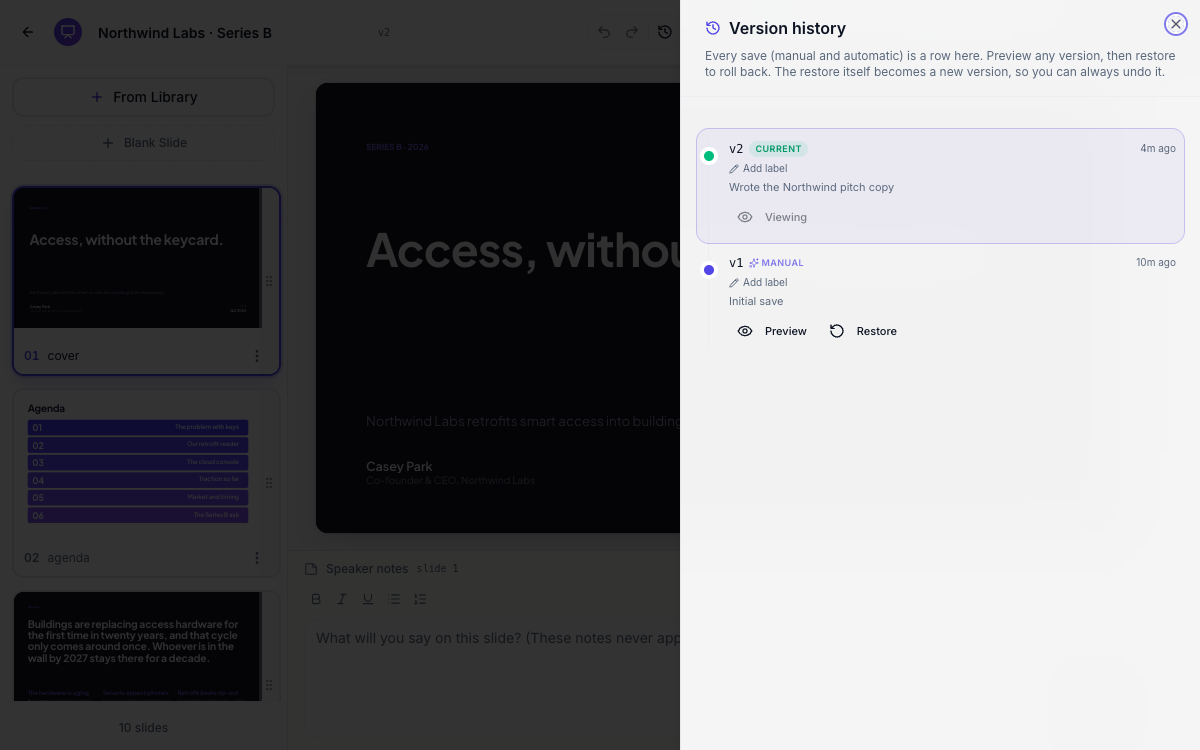This screenshot has width=1200, height=750.
Task: Click the undo arrow in top toolbar
Action: (604, 32)
